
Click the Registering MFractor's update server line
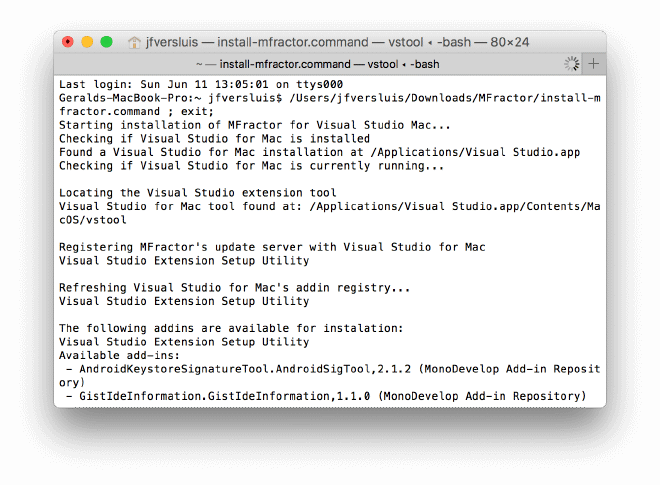click(272, 247)
